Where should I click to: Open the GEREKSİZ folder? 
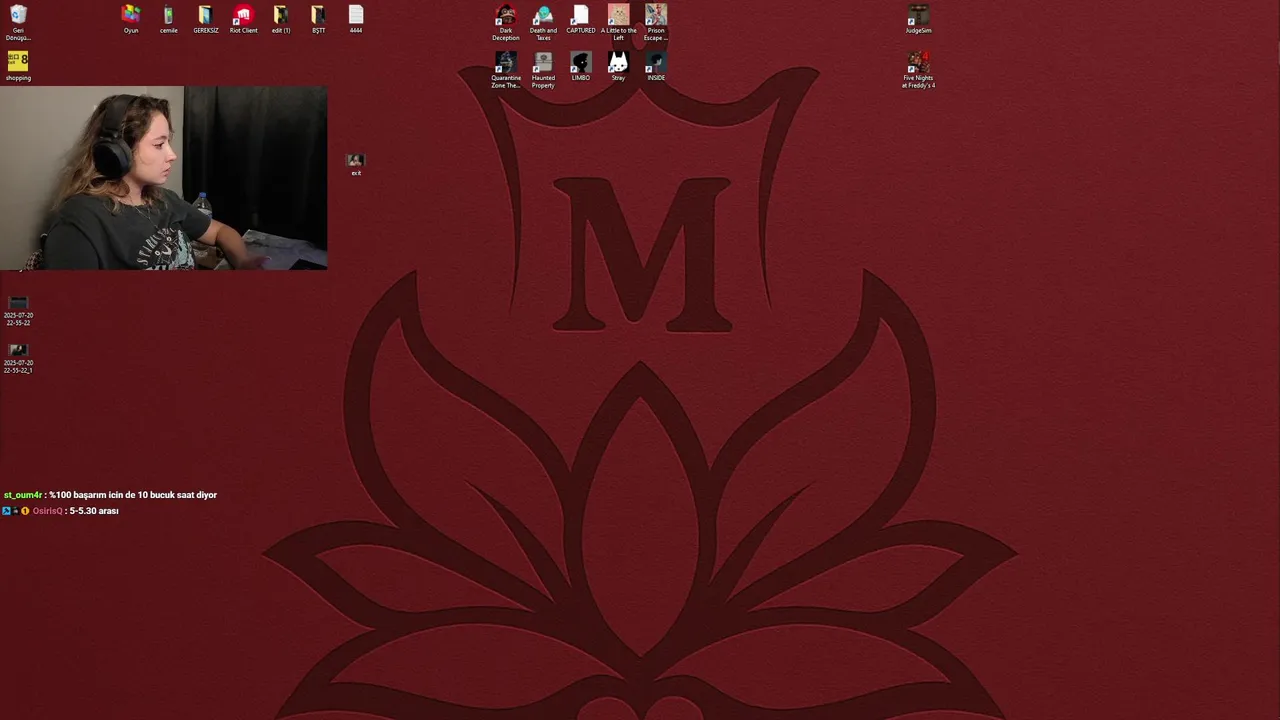(205, 19)
